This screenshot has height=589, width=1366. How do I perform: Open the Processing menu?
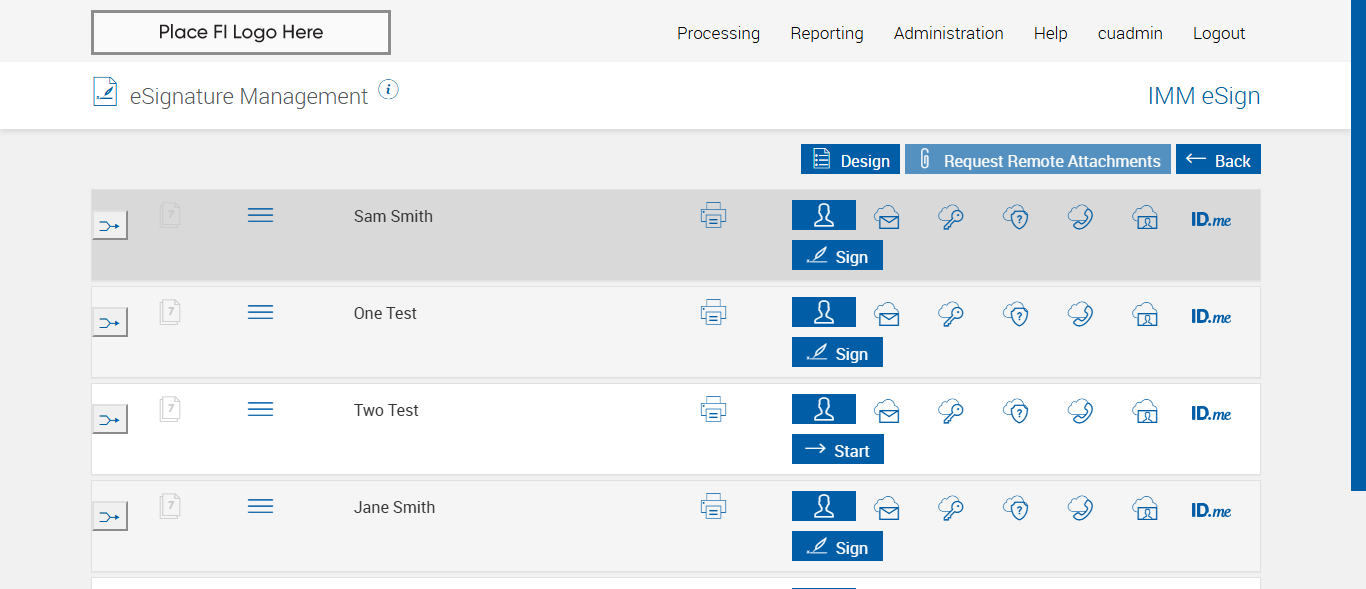click(x=718, y=33)
